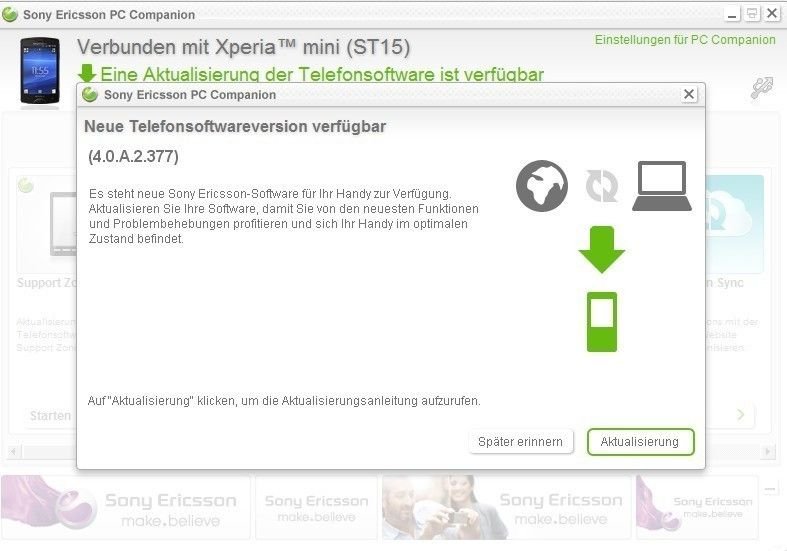
Task: Click Sony Ericsson logo in dialog title
Action: [x=90, y=94]
